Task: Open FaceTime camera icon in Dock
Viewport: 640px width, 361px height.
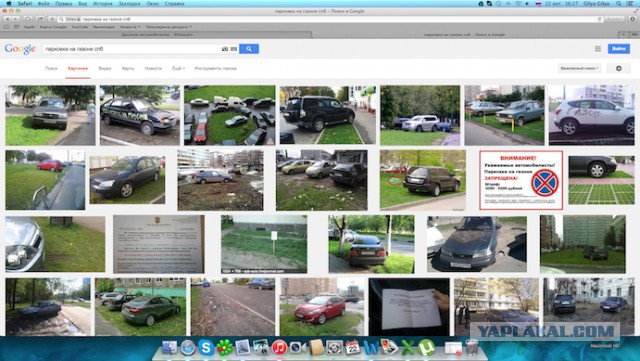Action: pos(298,348)
